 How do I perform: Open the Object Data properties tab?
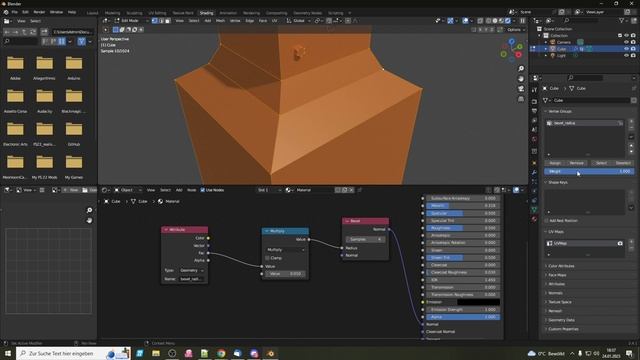pyautogui.click(x=534, y=209)
